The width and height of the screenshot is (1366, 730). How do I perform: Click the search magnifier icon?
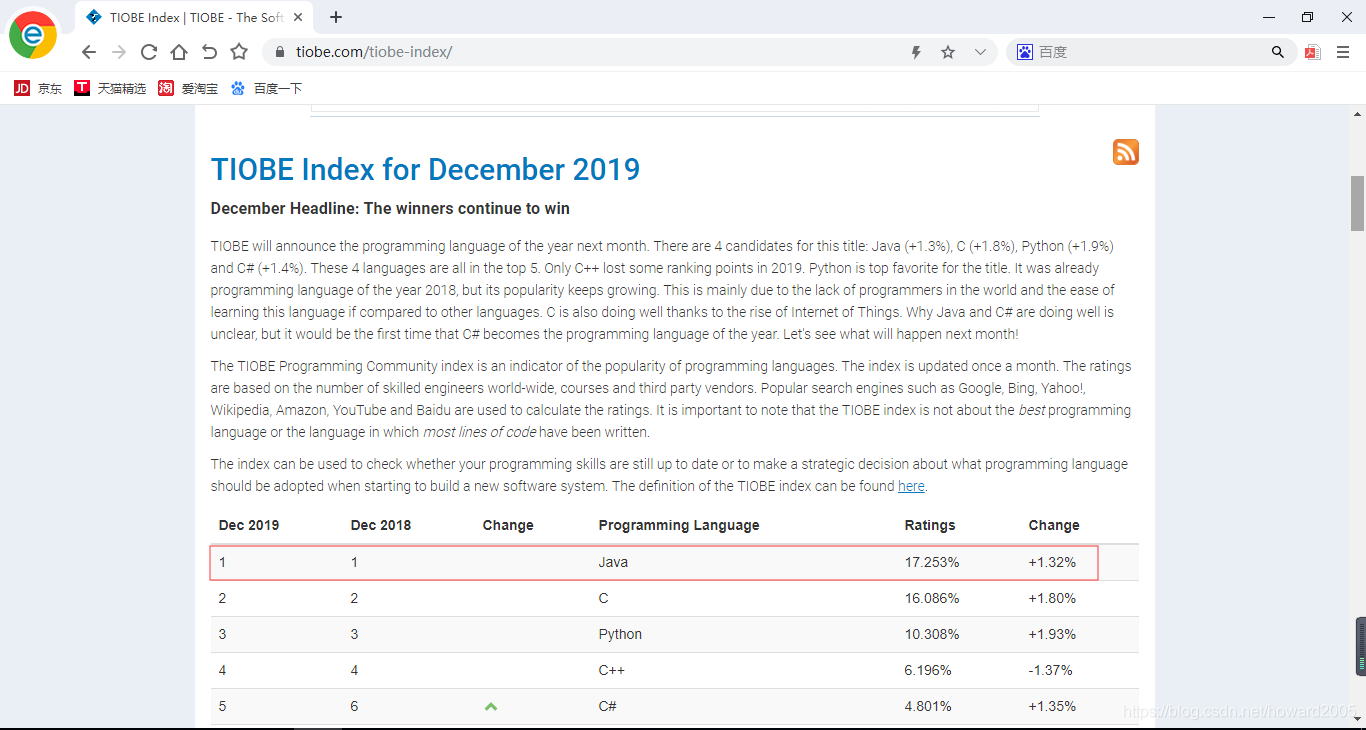(1278, 52)
